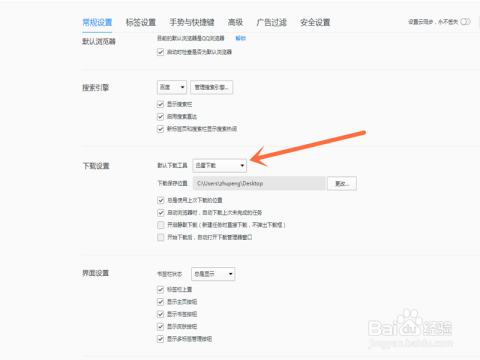
Task: Toggle the cloud sync switch at top right
Action: click(x=465, y=22)
